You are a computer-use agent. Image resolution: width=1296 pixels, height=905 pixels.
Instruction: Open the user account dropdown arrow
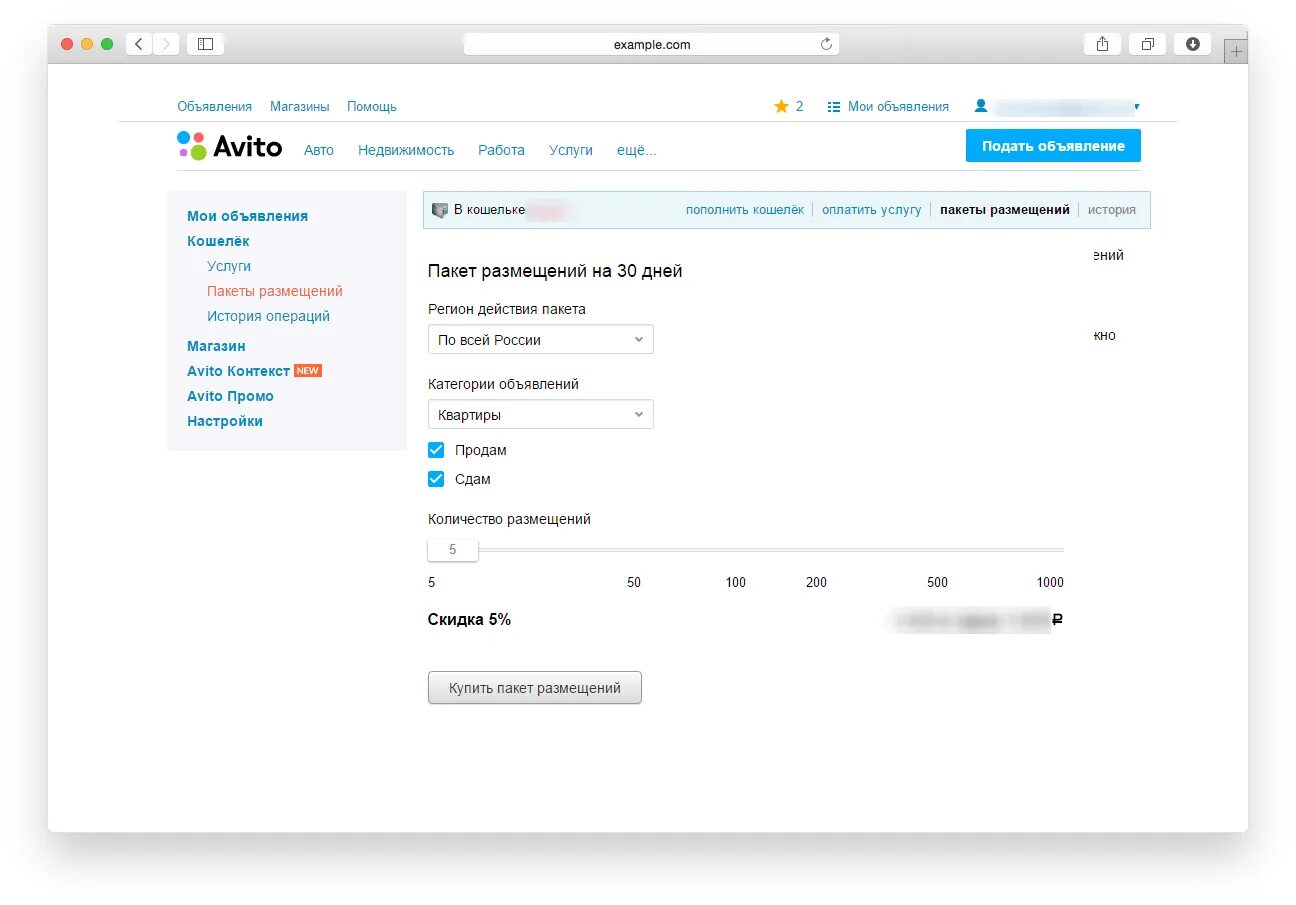(1137, 107)
